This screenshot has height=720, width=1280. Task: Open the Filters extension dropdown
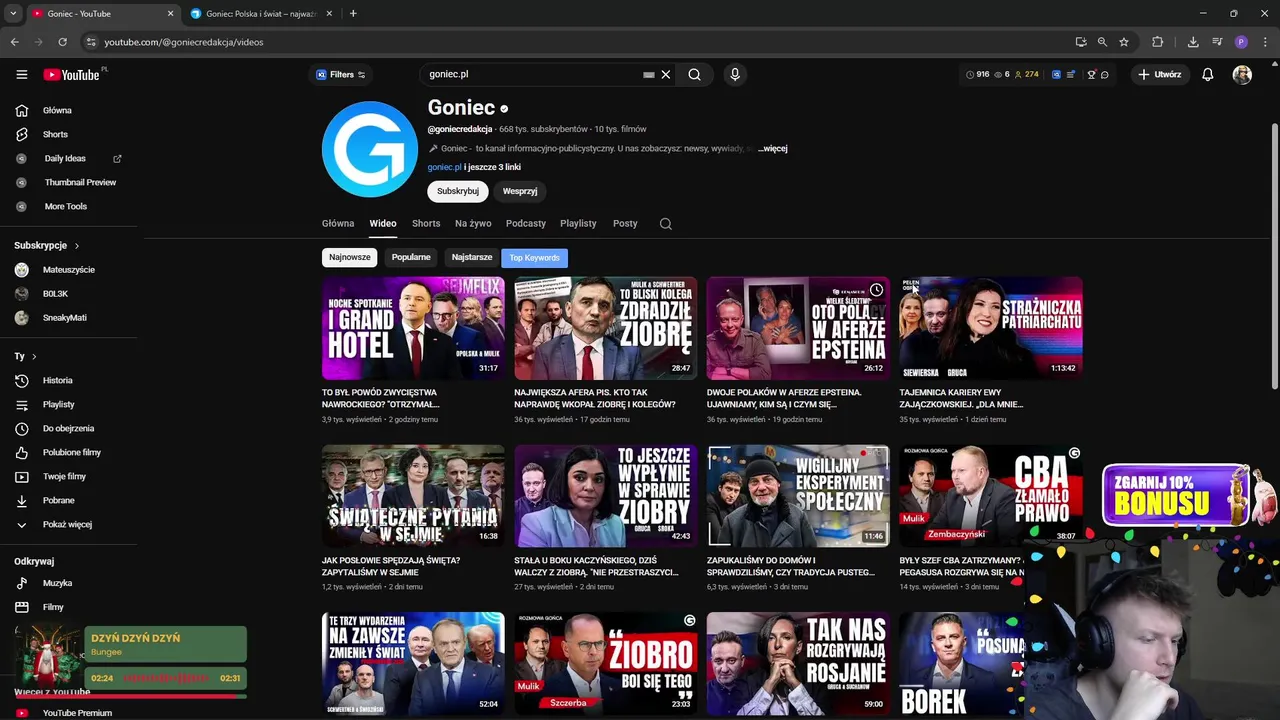341,74
